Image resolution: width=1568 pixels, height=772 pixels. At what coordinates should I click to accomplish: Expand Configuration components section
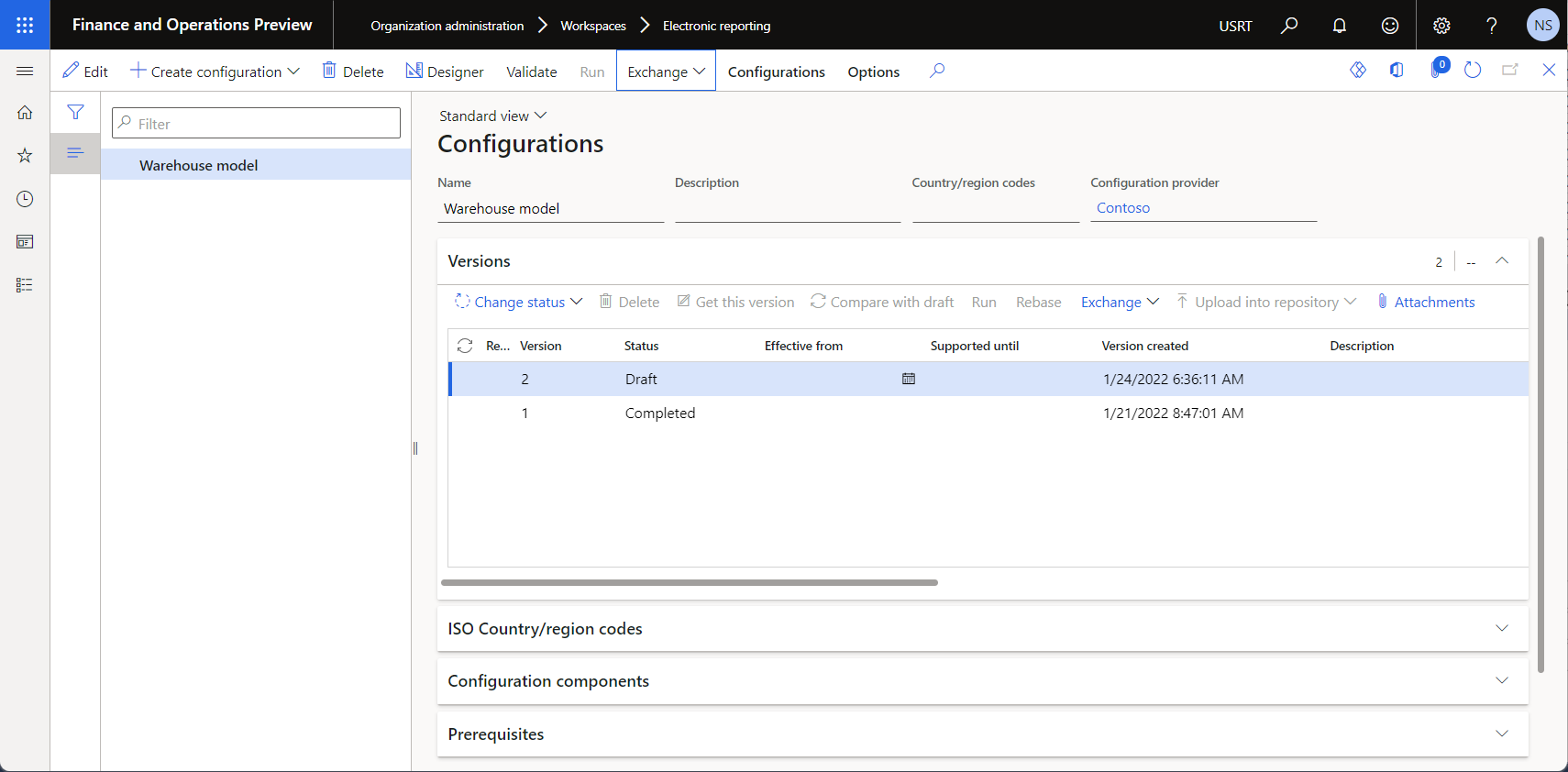click(x=983, y=681)
